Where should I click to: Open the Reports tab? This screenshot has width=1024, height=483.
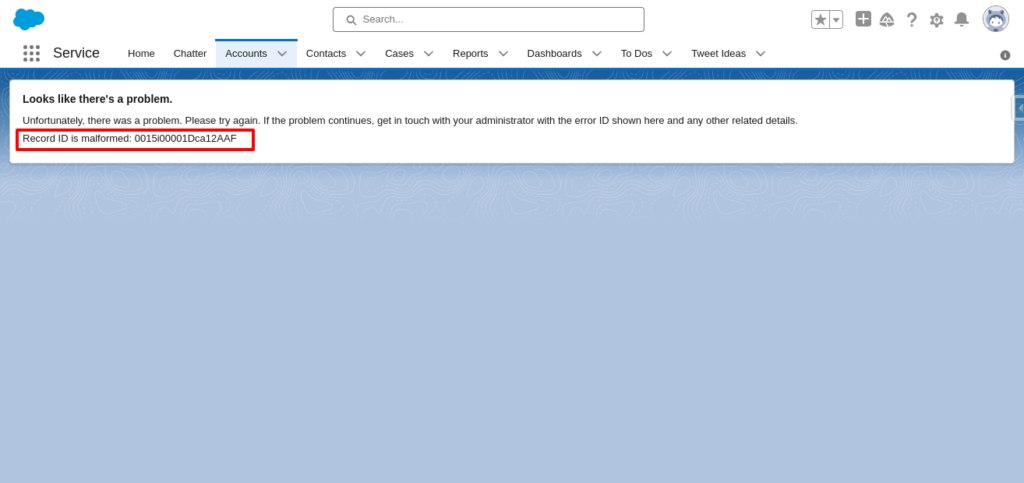tap(470, 54)
